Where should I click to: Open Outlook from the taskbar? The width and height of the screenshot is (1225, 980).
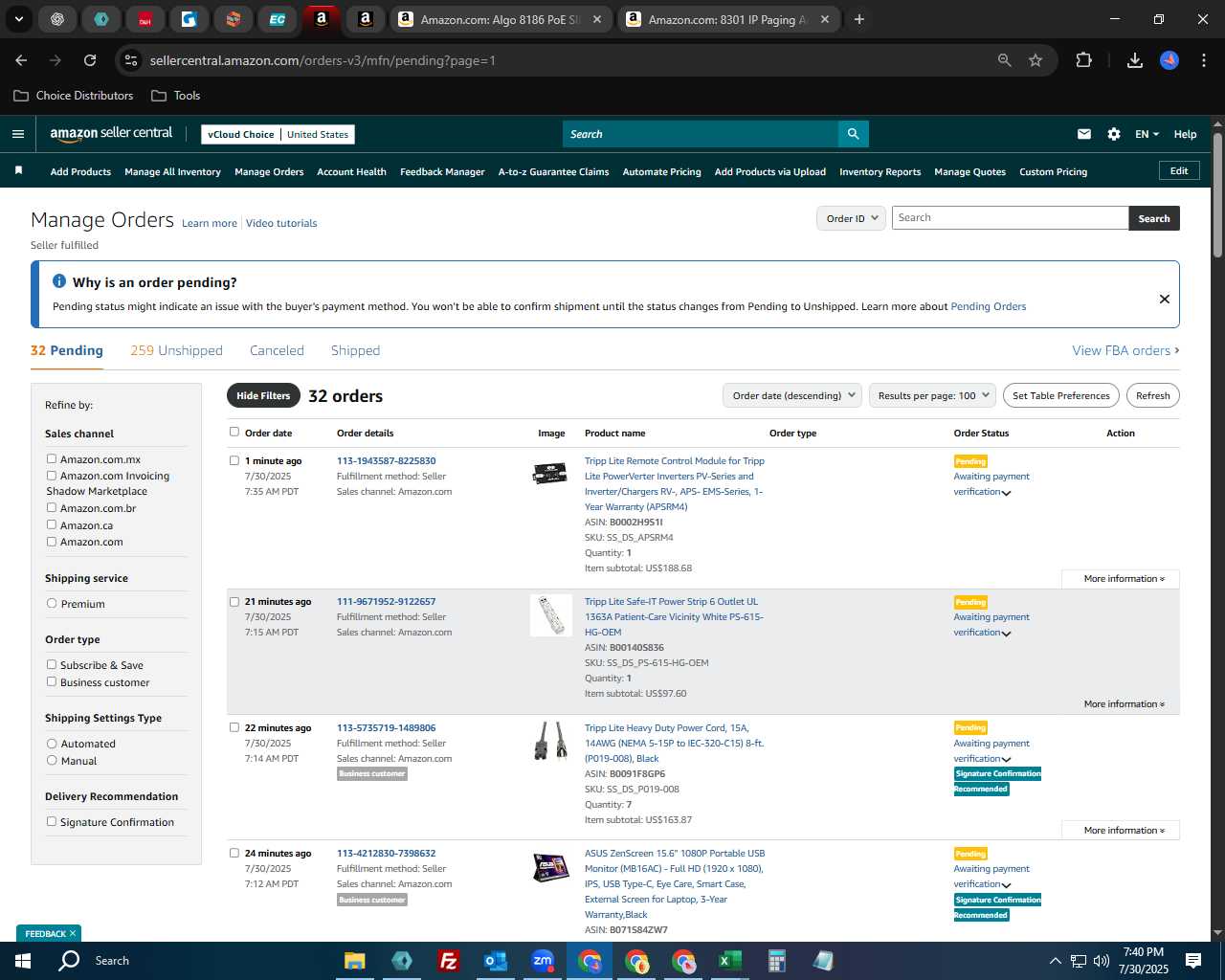click(x=495, y=961)
